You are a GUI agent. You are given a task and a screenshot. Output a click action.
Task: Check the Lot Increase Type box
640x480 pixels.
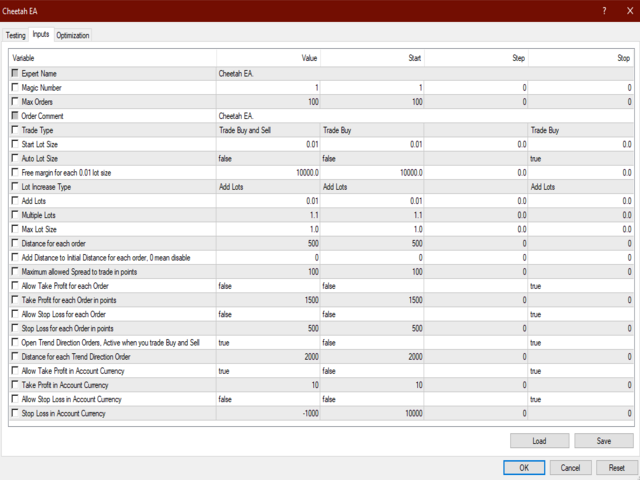coord(15,187)
